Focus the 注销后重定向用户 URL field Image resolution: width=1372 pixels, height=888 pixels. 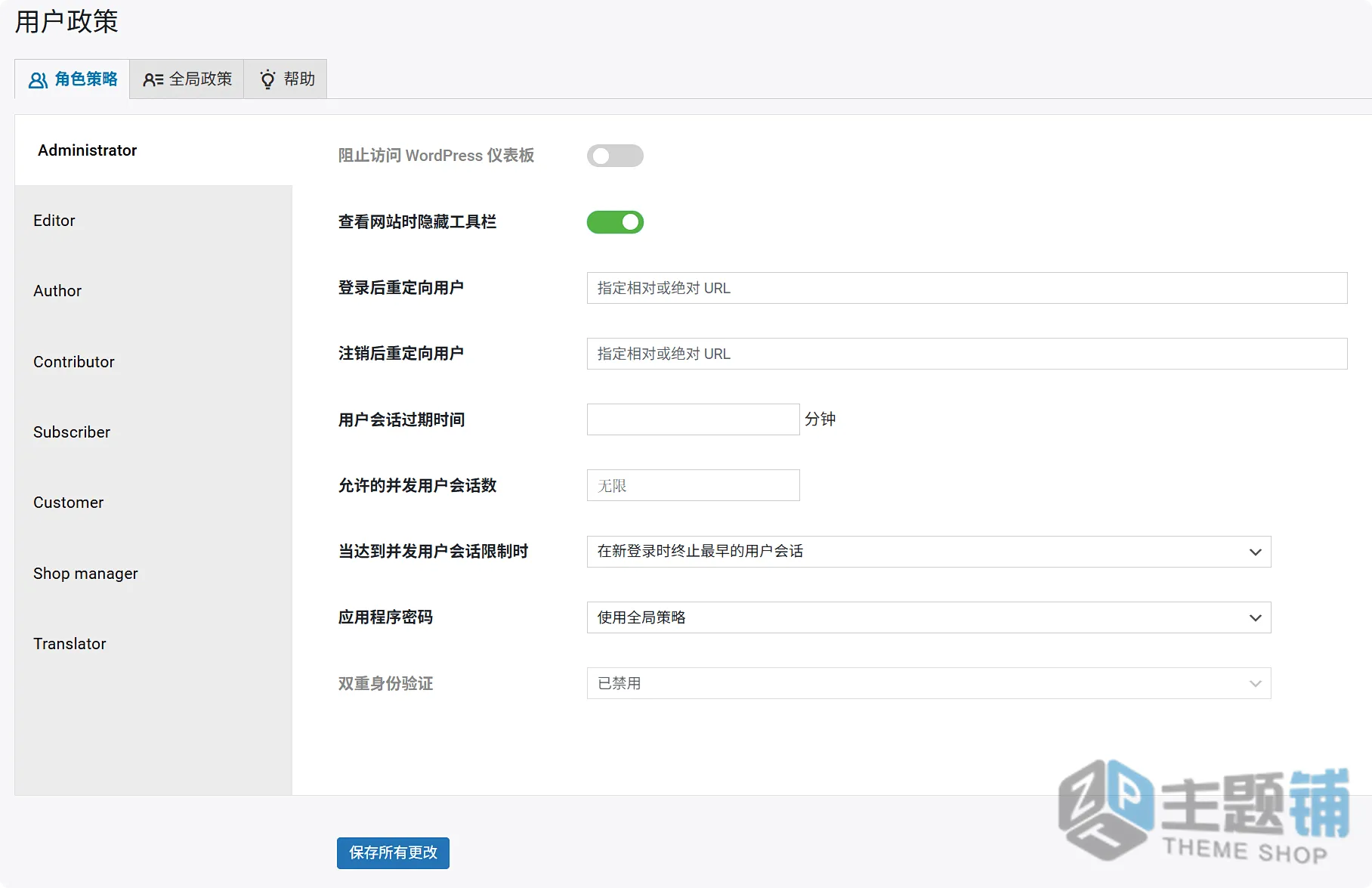click(x=967, y=354)
